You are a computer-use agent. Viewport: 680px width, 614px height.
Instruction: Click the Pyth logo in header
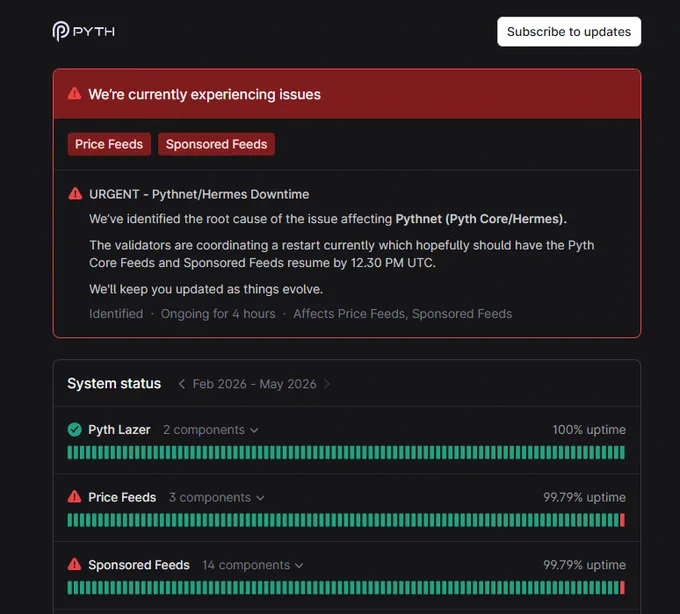click(x=84, y=31)
